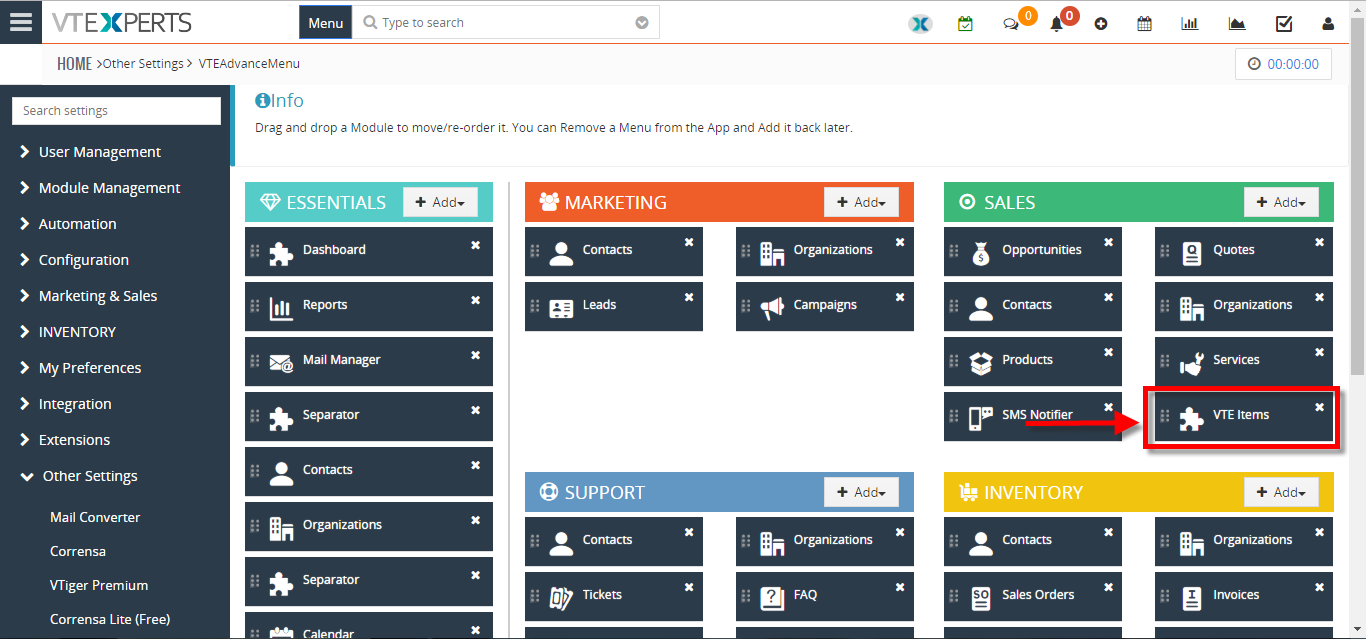Click the Menu button beside search

(x=325, y=23)
